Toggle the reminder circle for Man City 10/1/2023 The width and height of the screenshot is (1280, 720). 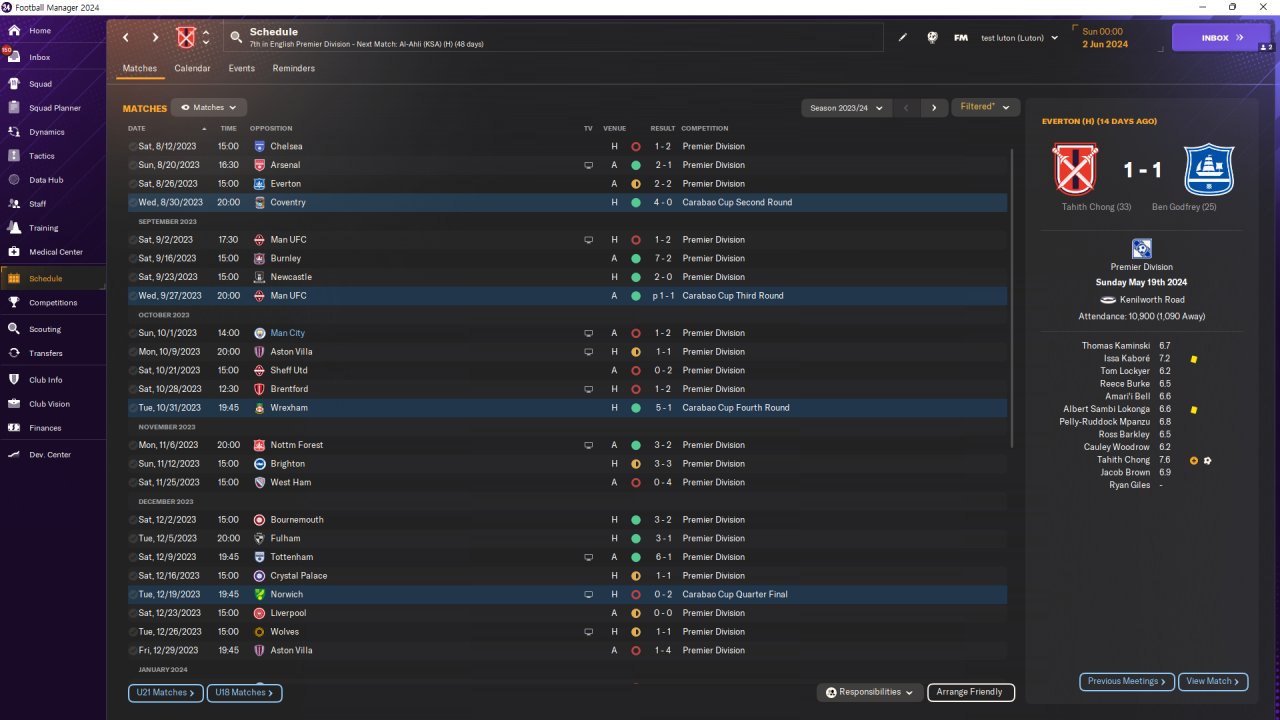point(133,333)
